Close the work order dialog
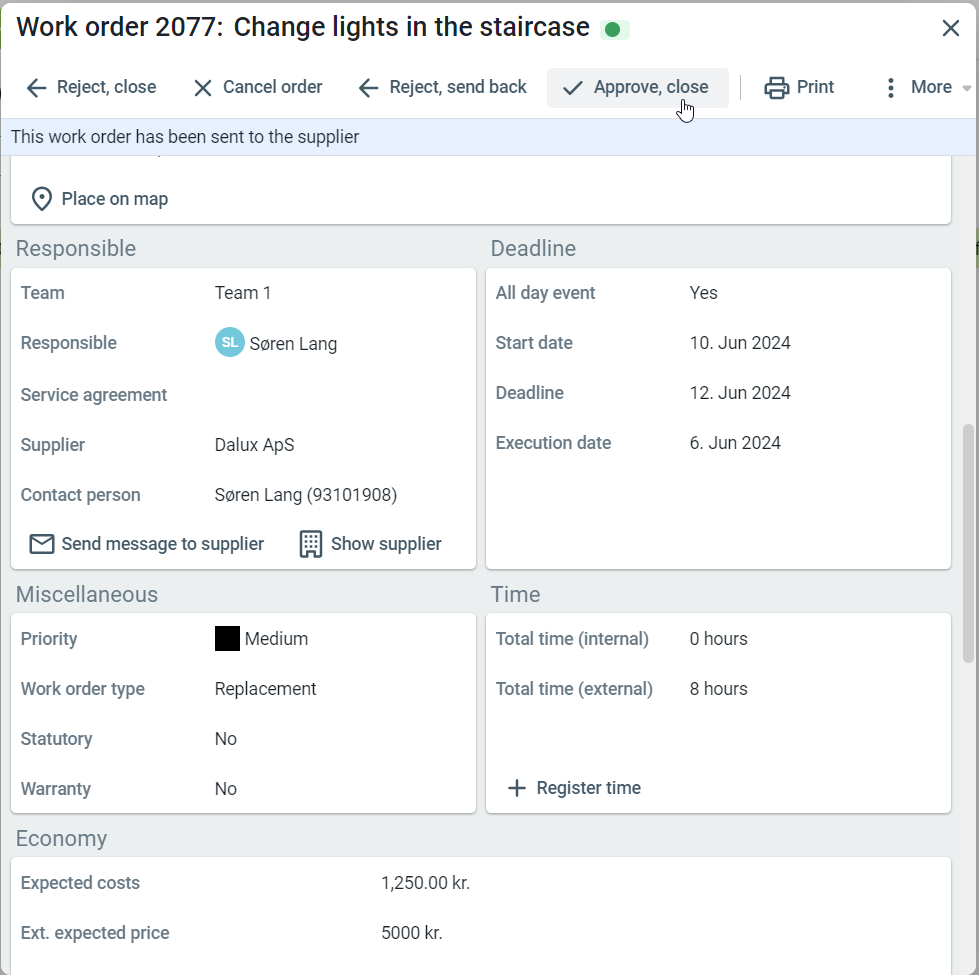This screenshot has height=975, width=979. pos(950,28)
